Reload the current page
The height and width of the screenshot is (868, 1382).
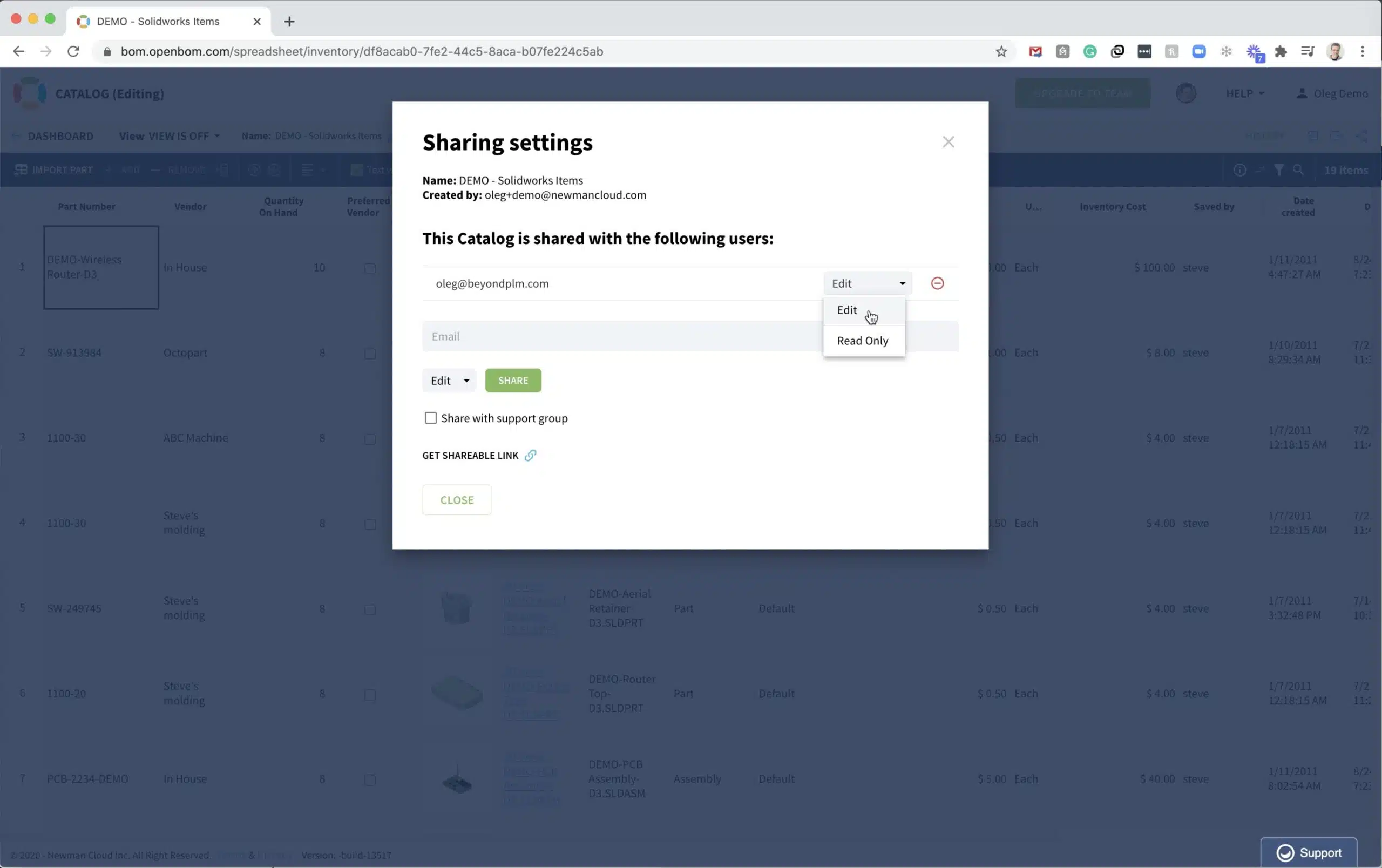(73, 52)
